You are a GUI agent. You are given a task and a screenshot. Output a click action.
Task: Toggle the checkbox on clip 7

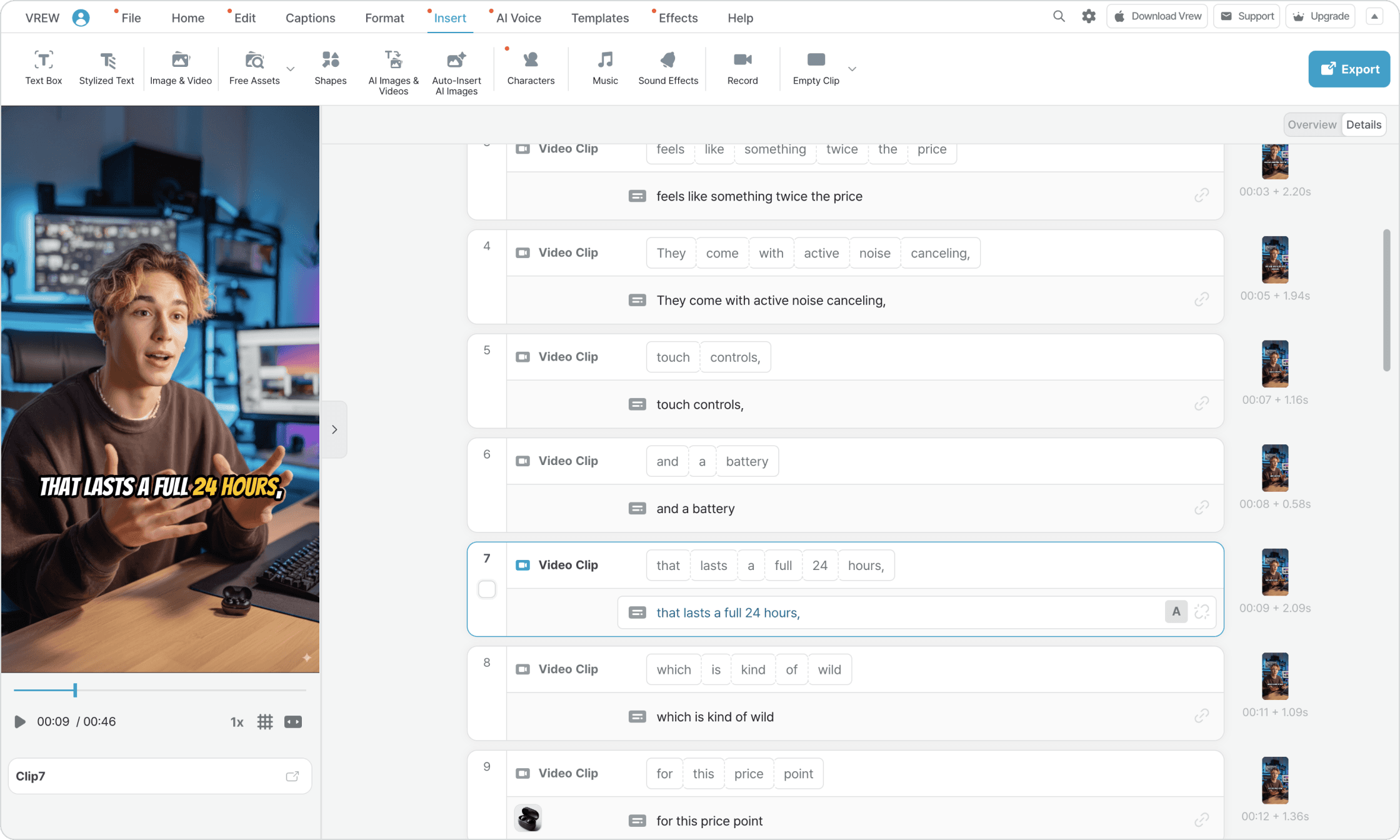(x=487, y=589)
